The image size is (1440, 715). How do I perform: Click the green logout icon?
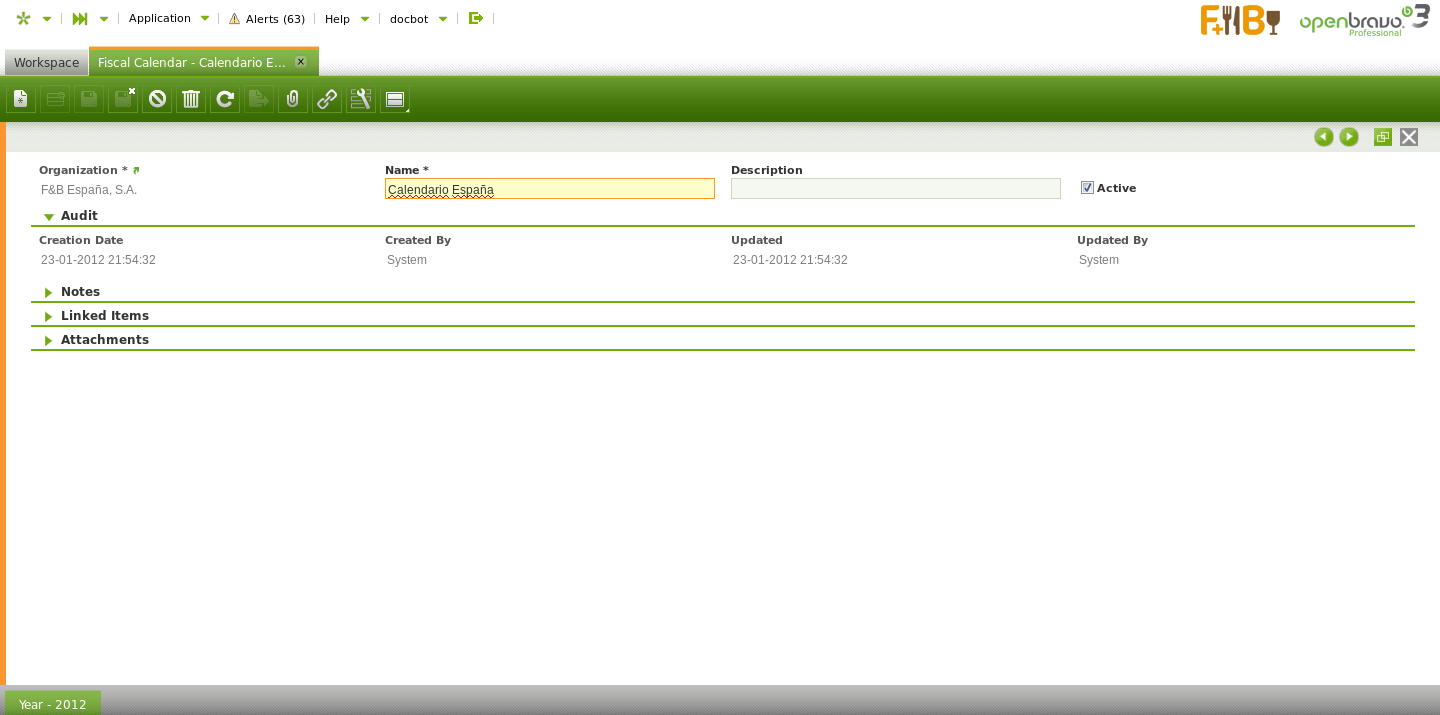tap(476, 18)
